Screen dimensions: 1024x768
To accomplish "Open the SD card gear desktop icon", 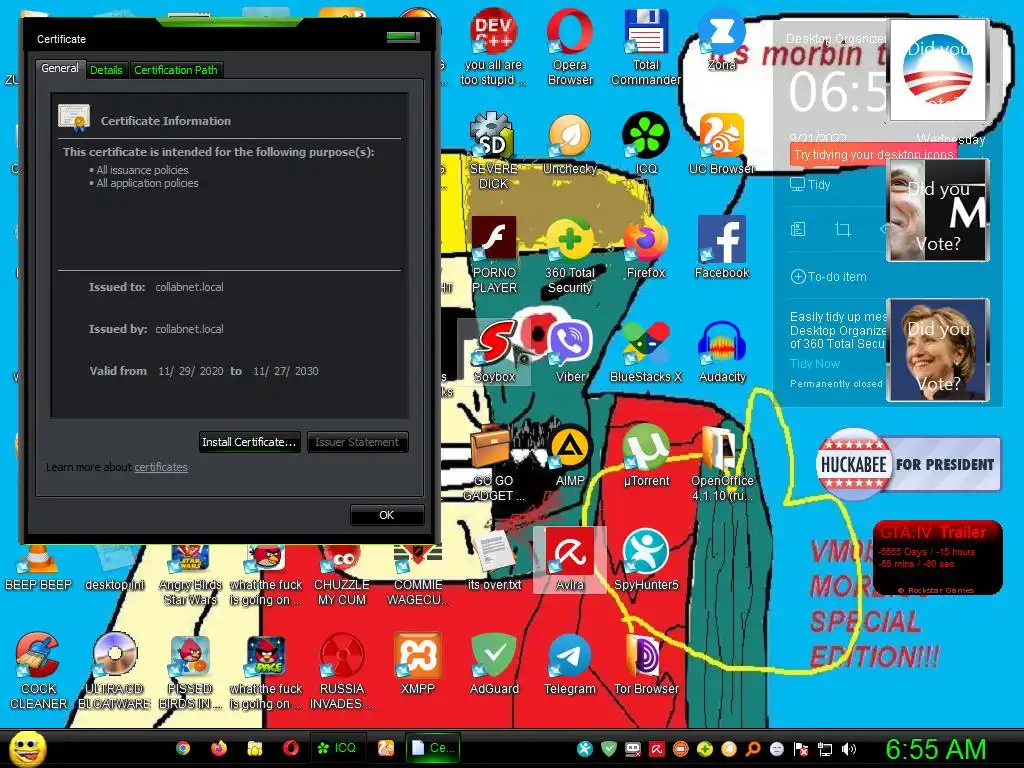I will pyautogui.click(x=493, y=152).
